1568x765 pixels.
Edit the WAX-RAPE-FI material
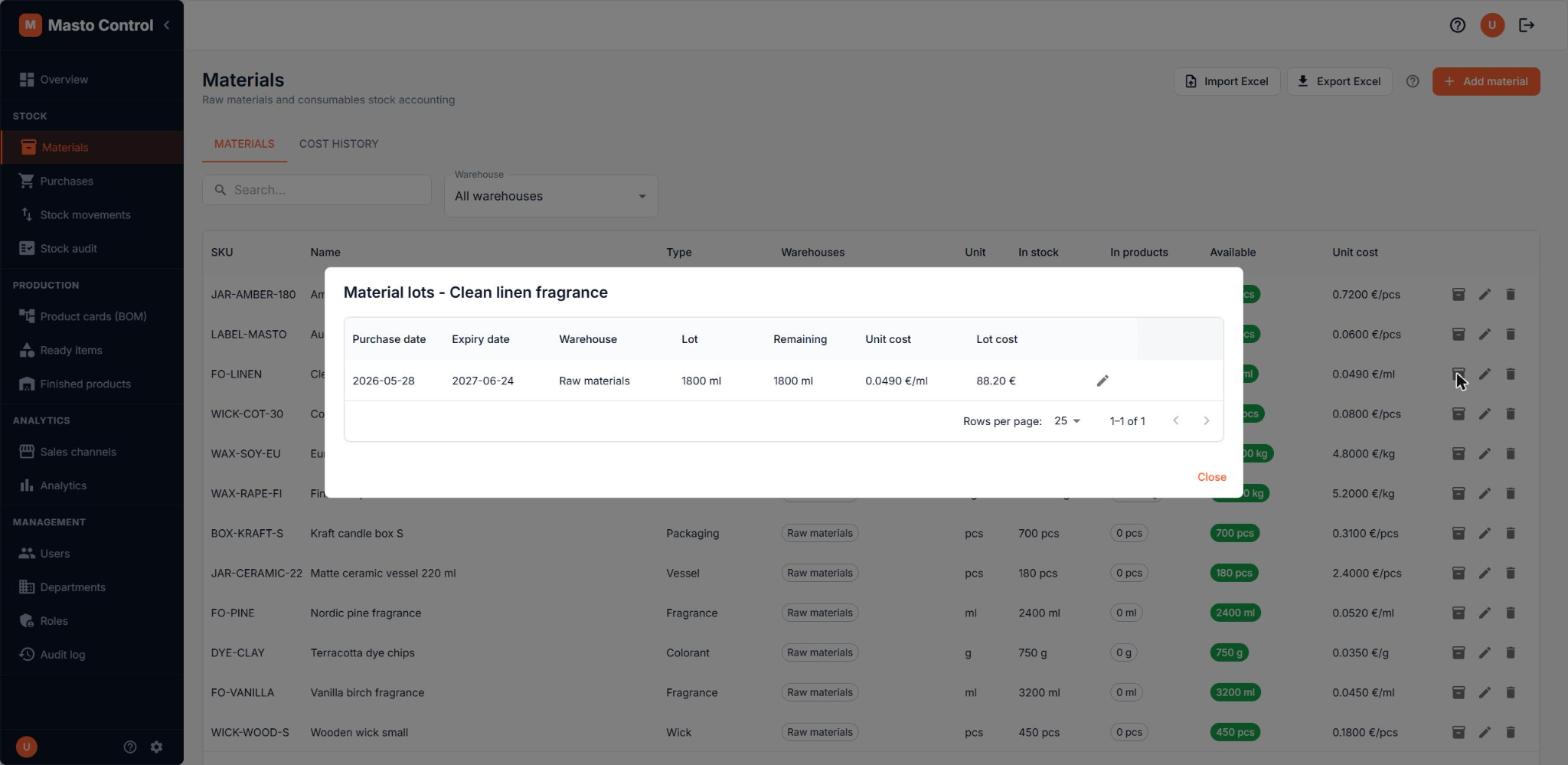pos(1484,493)
